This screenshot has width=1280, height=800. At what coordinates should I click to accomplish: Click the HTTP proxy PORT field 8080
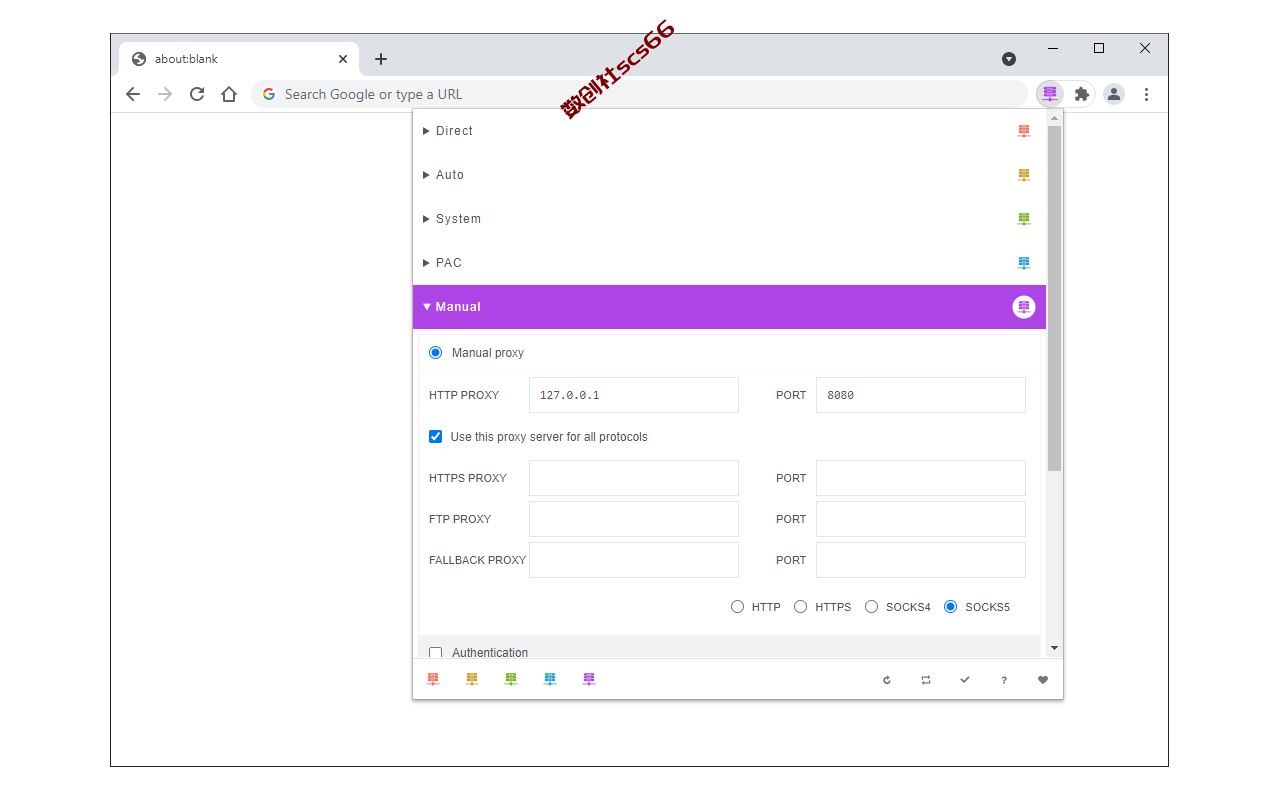coord(921,395)
